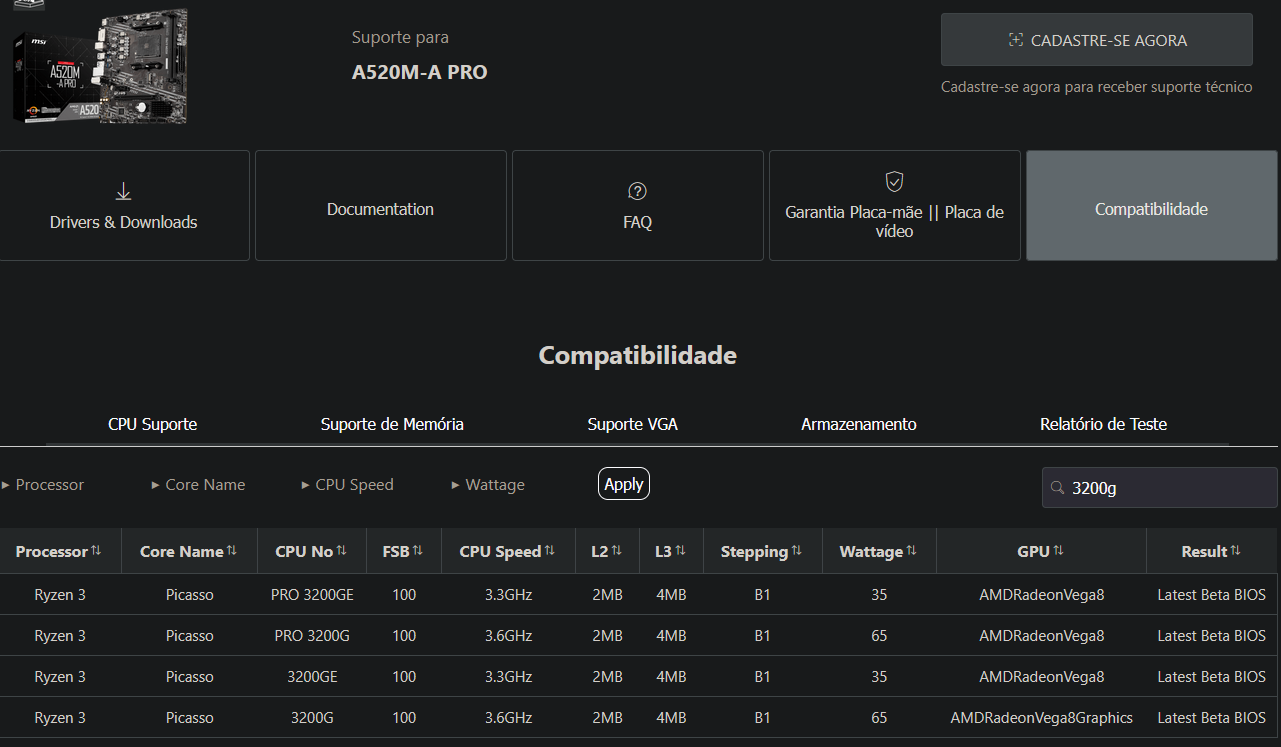Screen dimensions: 1281x747
Task: Click the warranty shield icon
Action: (x=895, y=181)
